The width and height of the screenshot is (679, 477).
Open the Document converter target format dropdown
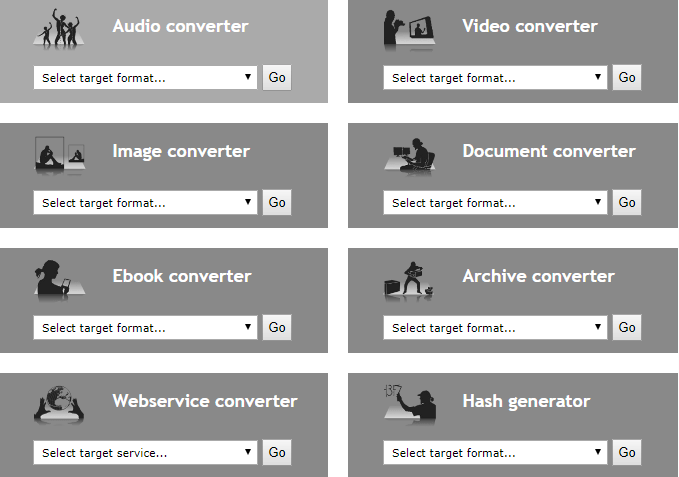click(495, 203)
